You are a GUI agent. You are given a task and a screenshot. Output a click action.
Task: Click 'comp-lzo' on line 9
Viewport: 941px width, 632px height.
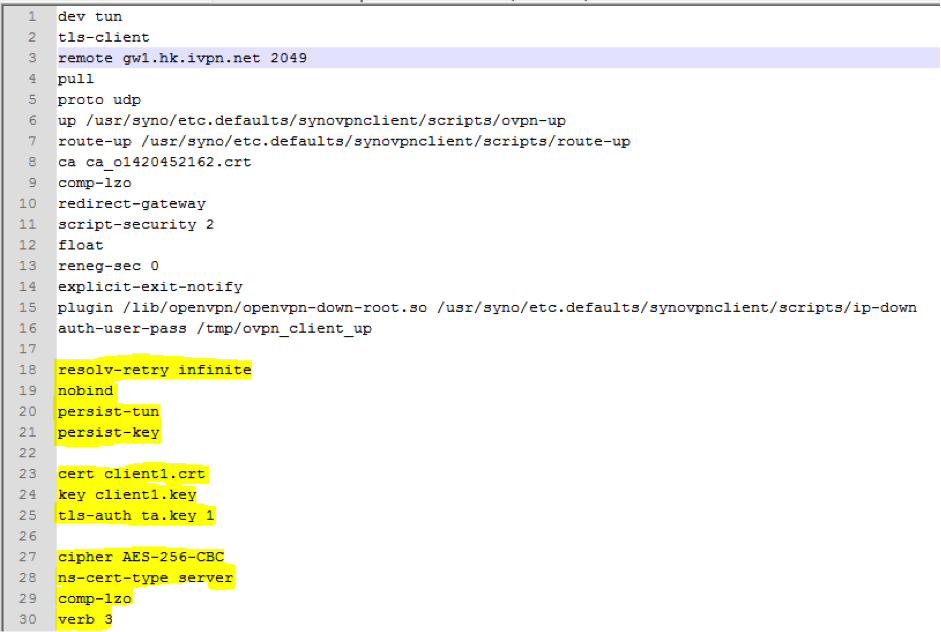click(x=94, y=183)
